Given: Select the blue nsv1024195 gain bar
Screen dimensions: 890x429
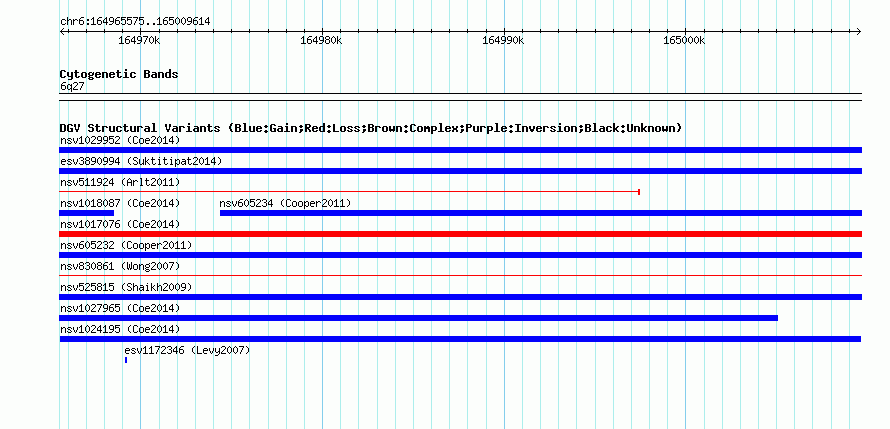Looking at the screenshot, I should click(x=460, y=339).
